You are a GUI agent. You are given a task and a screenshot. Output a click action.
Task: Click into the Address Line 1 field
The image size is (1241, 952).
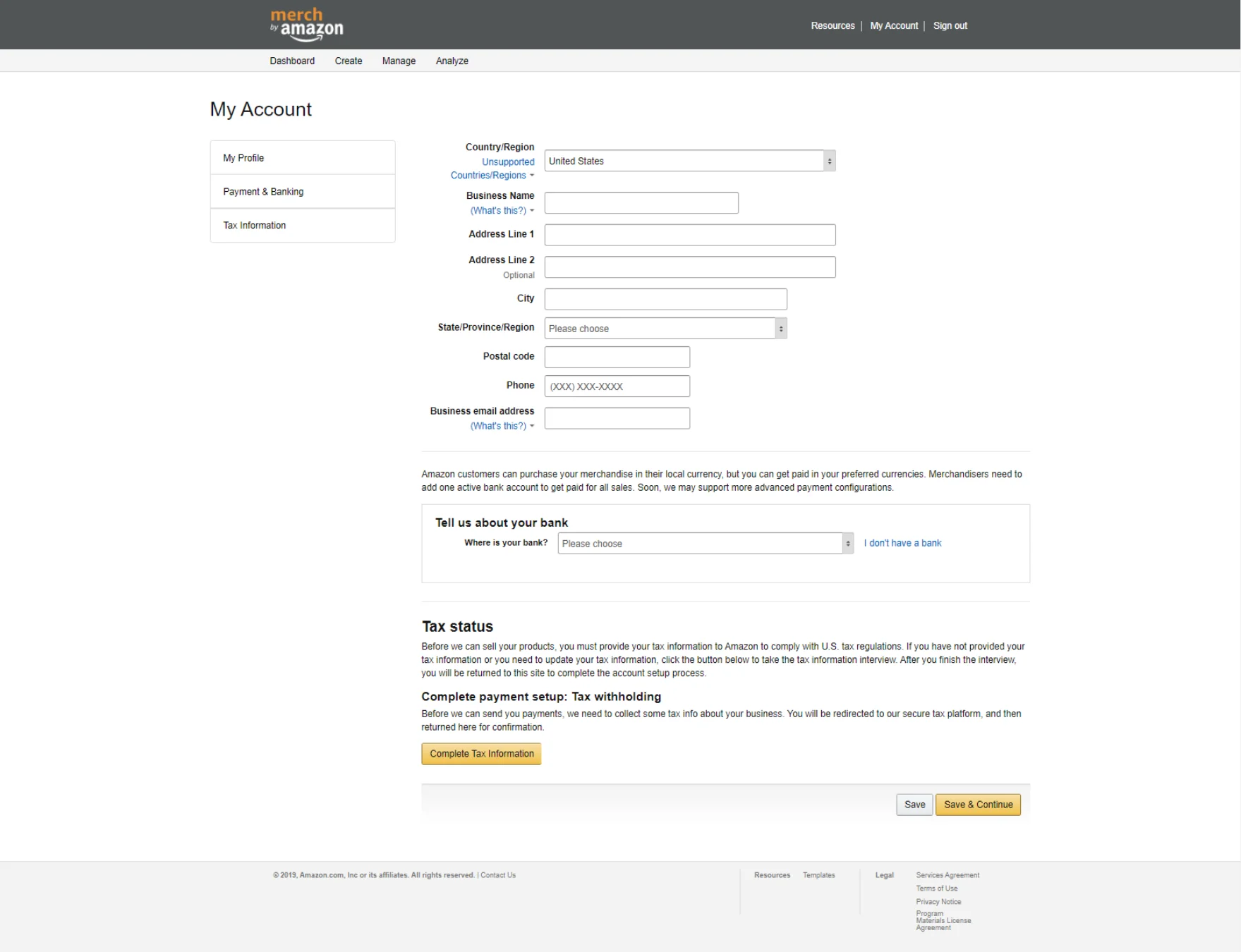coord(689,235)
